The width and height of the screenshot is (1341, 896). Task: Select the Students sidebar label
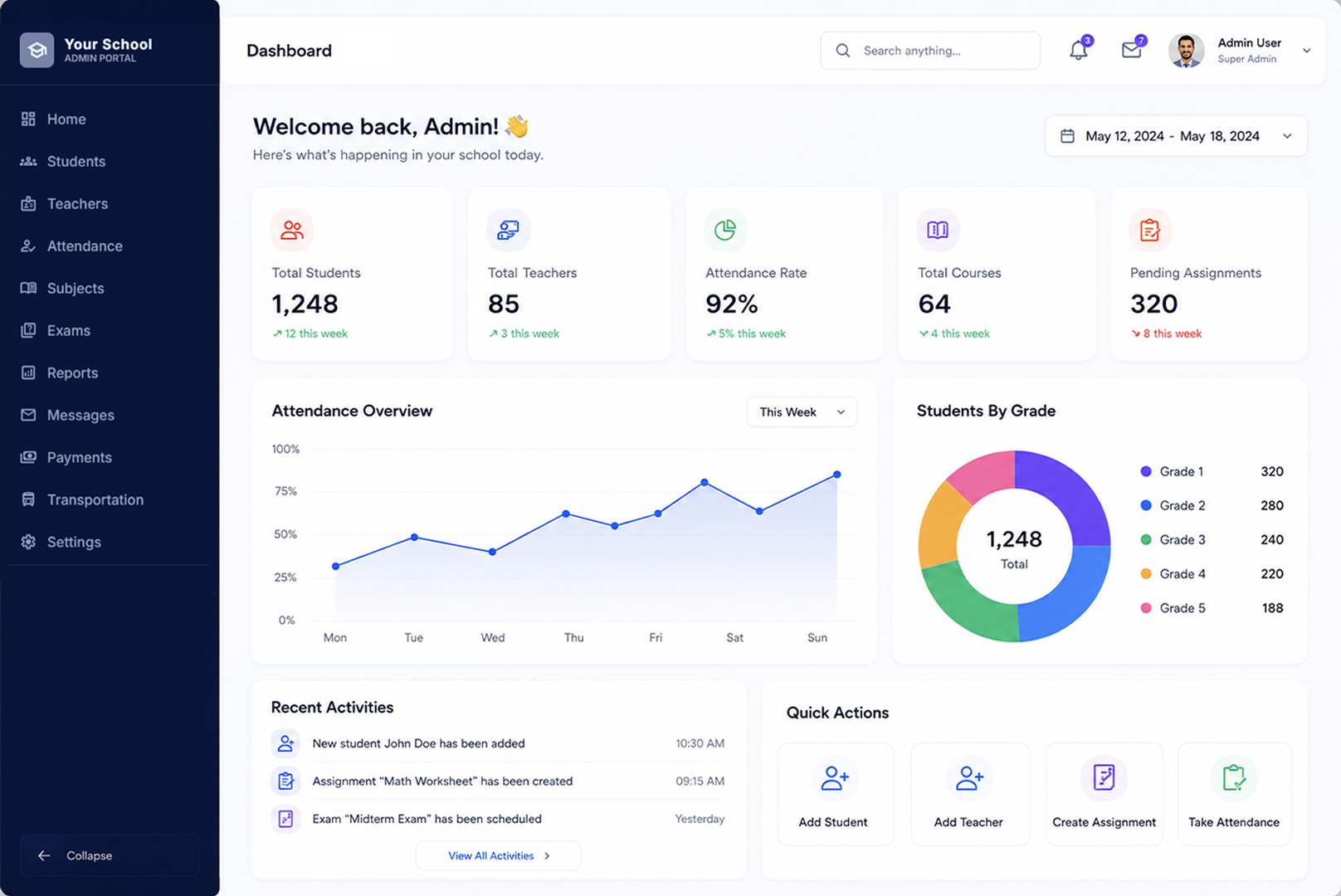(76, 161)
